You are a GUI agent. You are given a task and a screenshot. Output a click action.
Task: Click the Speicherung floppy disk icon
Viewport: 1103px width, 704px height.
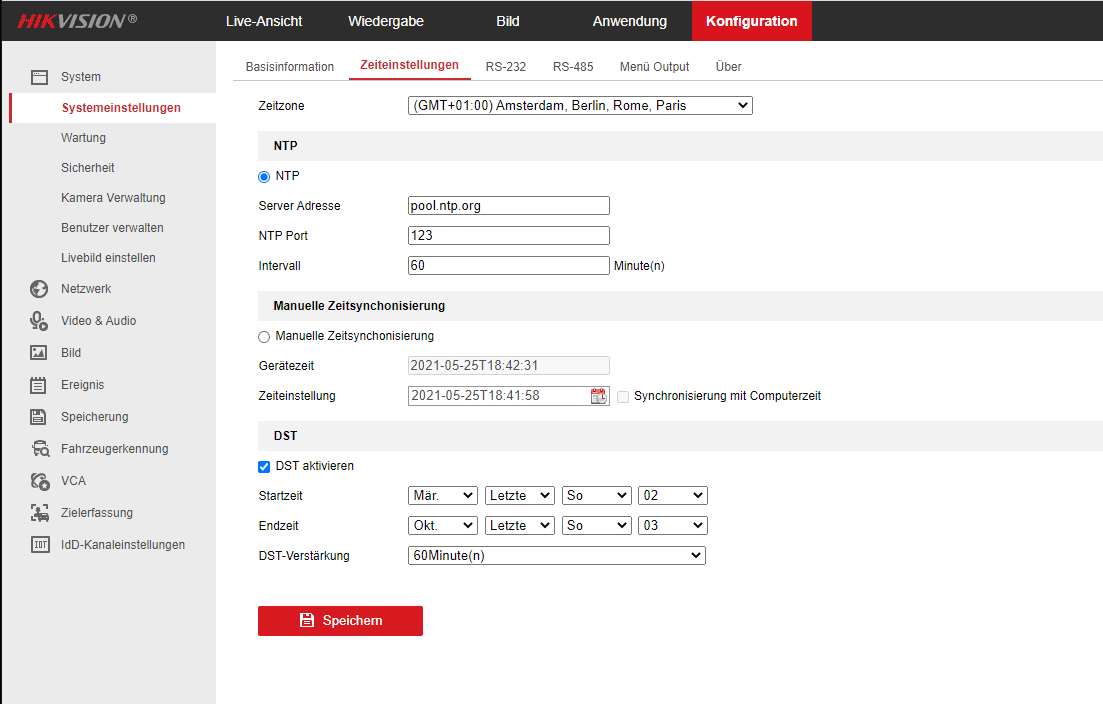(x=39, y=417)
